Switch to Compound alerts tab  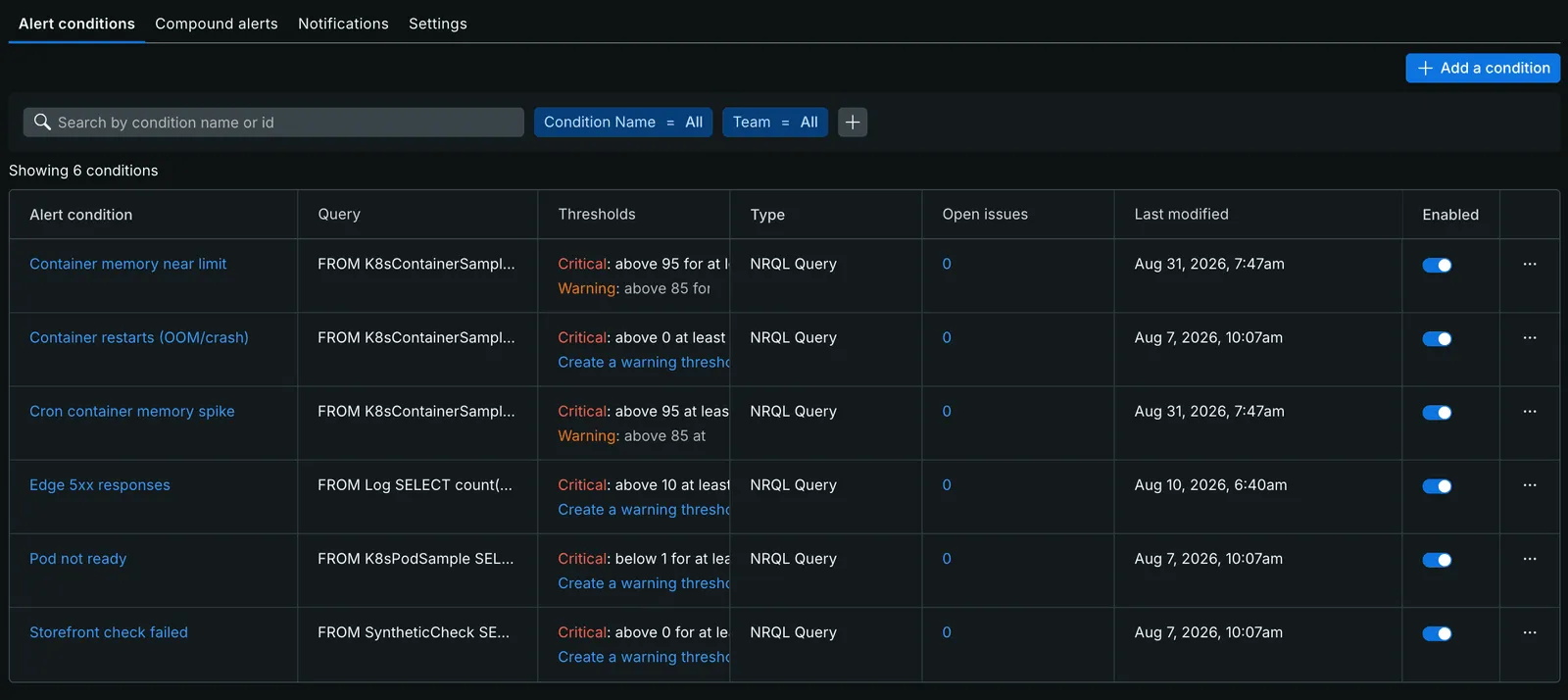(217, 24)
